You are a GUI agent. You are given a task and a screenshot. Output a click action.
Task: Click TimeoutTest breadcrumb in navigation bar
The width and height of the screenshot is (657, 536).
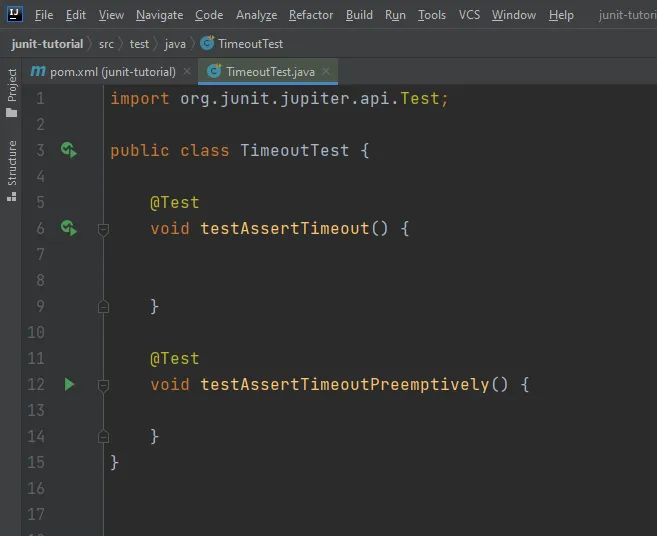click(250, 44)
